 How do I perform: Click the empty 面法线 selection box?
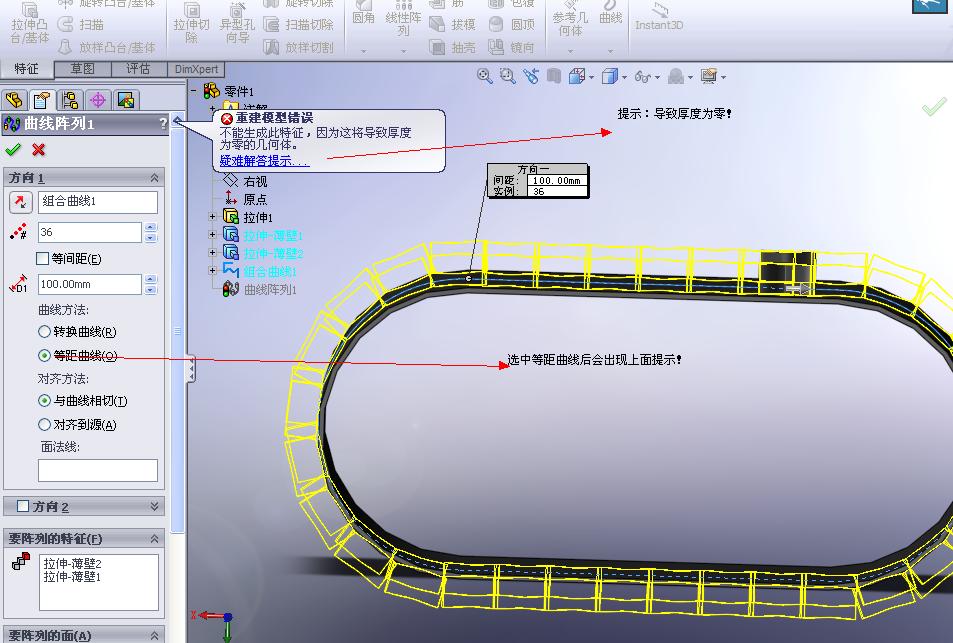(x=98, y=470)
